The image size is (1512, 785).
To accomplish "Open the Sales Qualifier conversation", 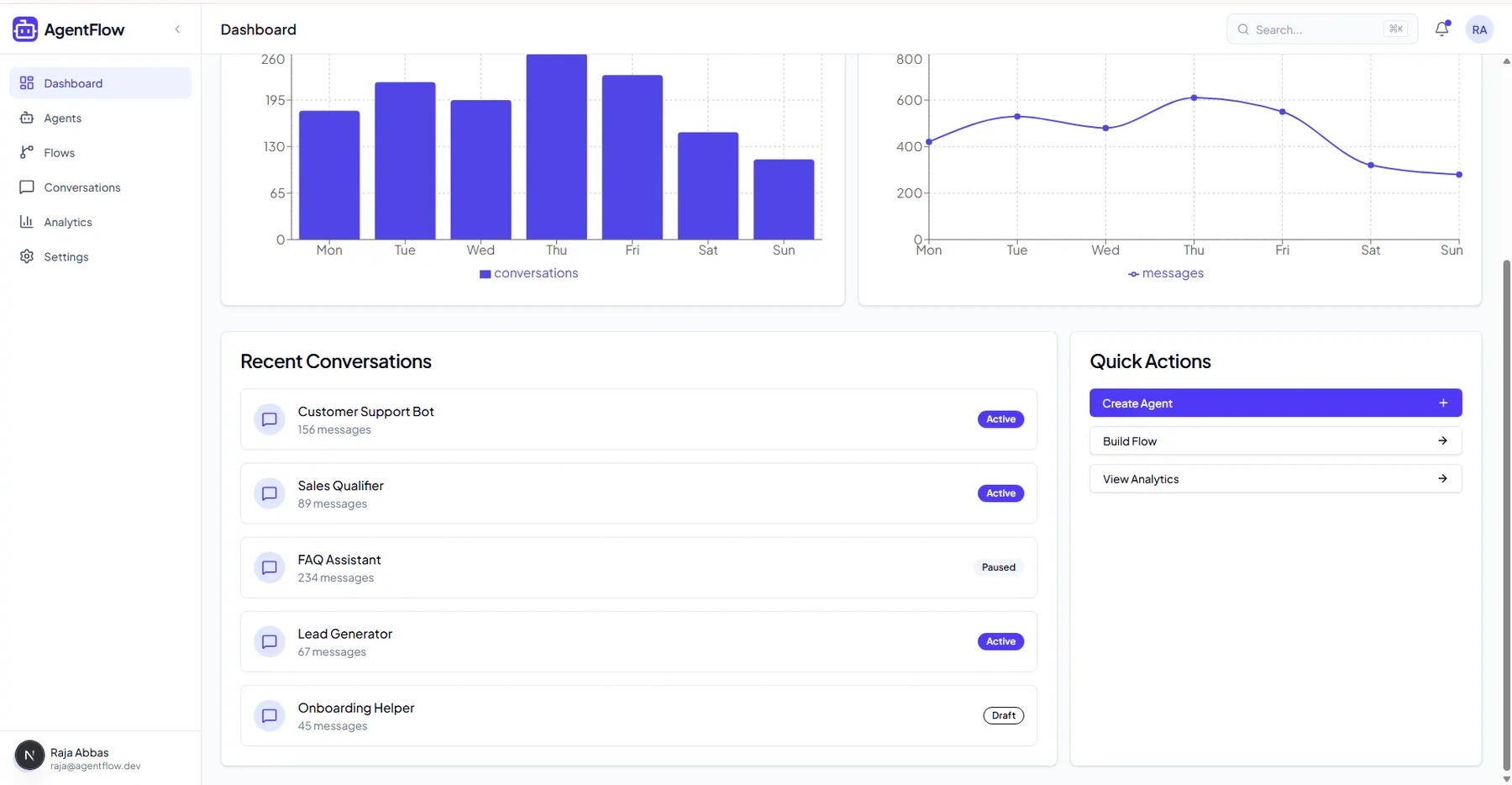I will 638,493.
